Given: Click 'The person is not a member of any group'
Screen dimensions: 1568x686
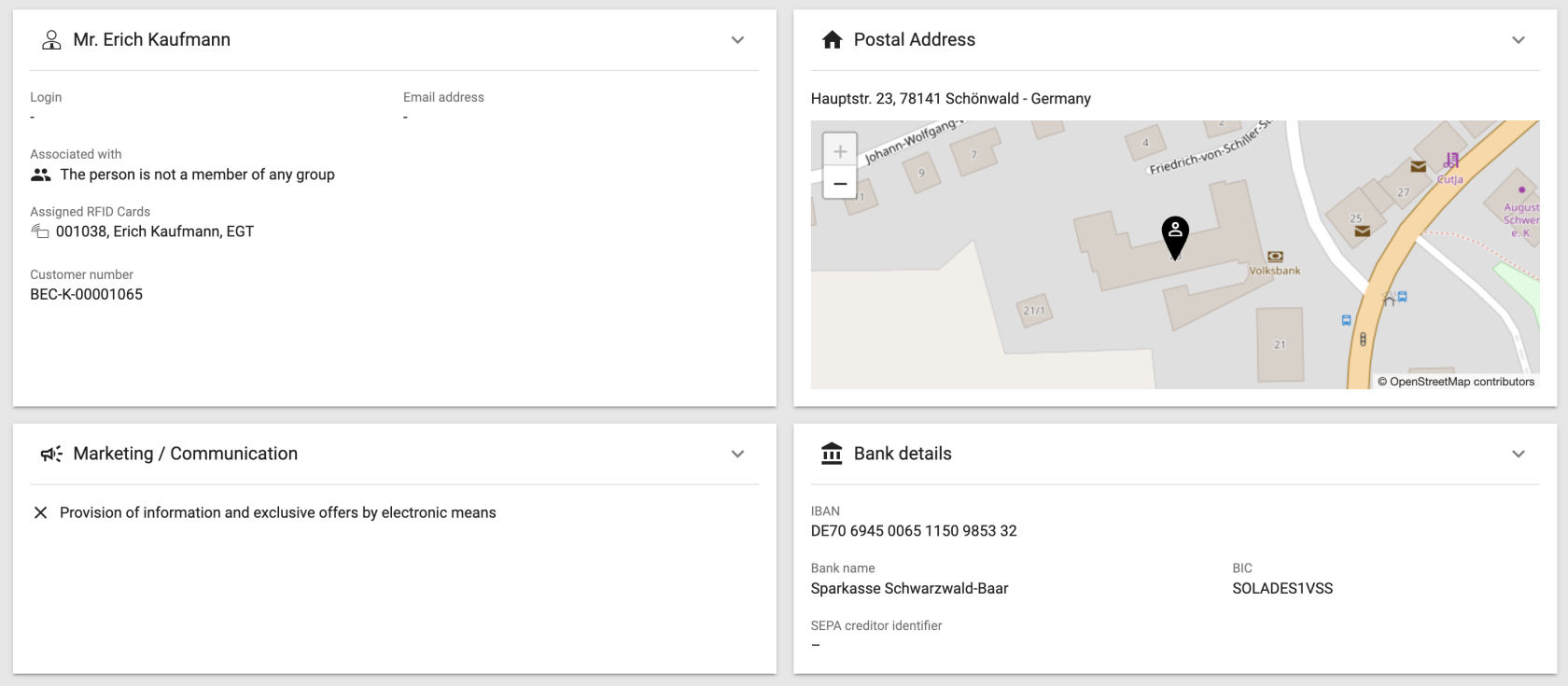Looking at the screenshot, I should (x=197, y=175).
